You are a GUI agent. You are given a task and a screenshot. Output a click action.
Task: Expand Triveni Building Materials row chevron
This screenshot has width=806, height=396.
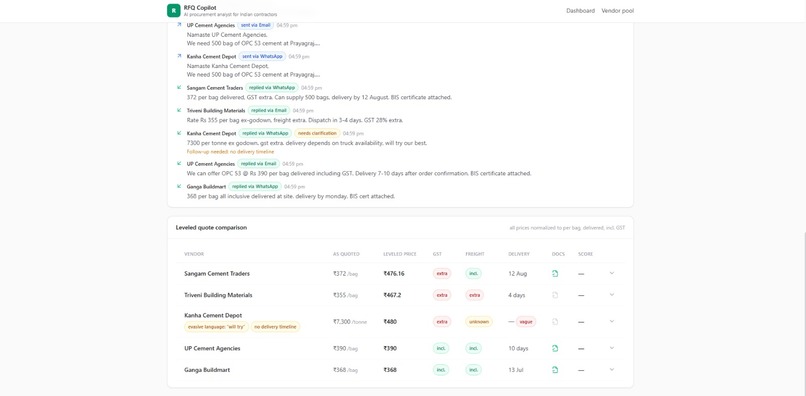tap(612, 295)
